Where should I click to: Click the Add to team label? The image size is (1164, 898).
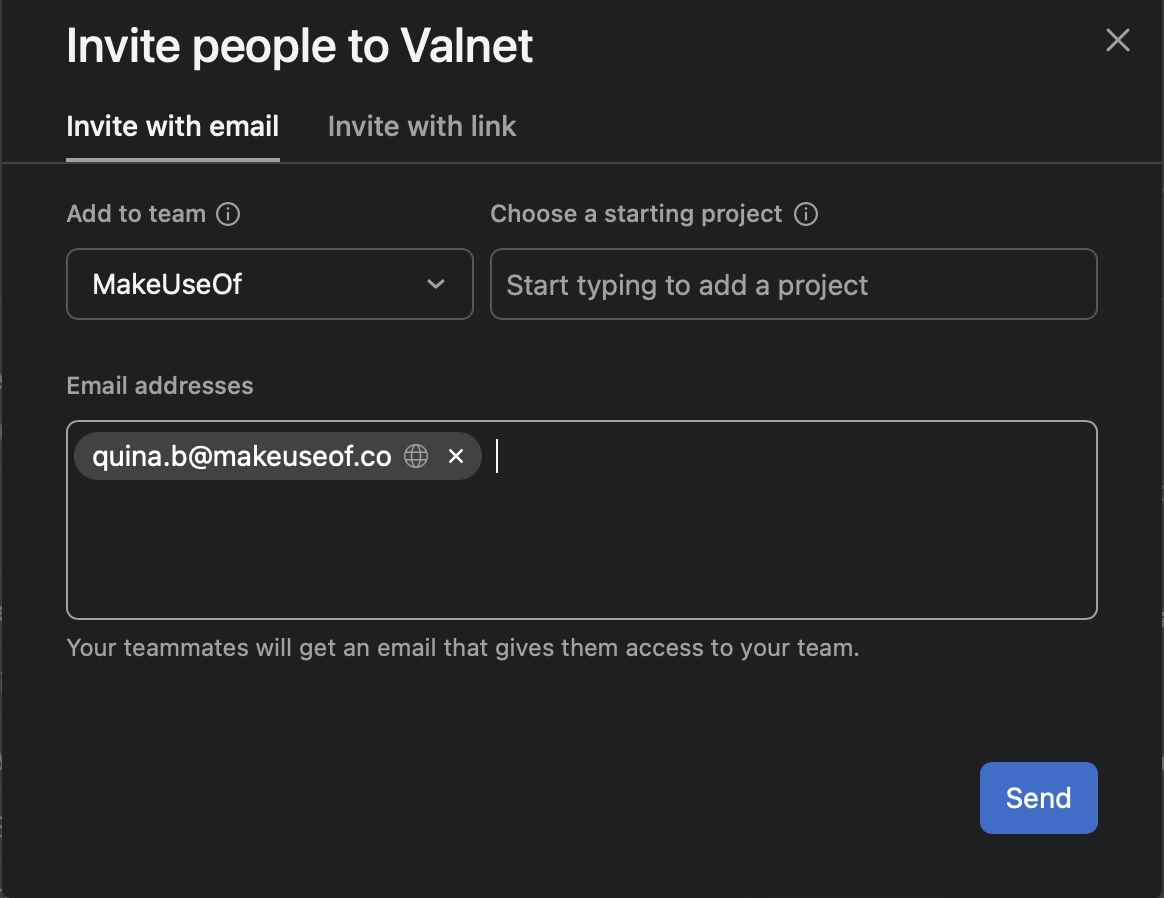(136, 214)
